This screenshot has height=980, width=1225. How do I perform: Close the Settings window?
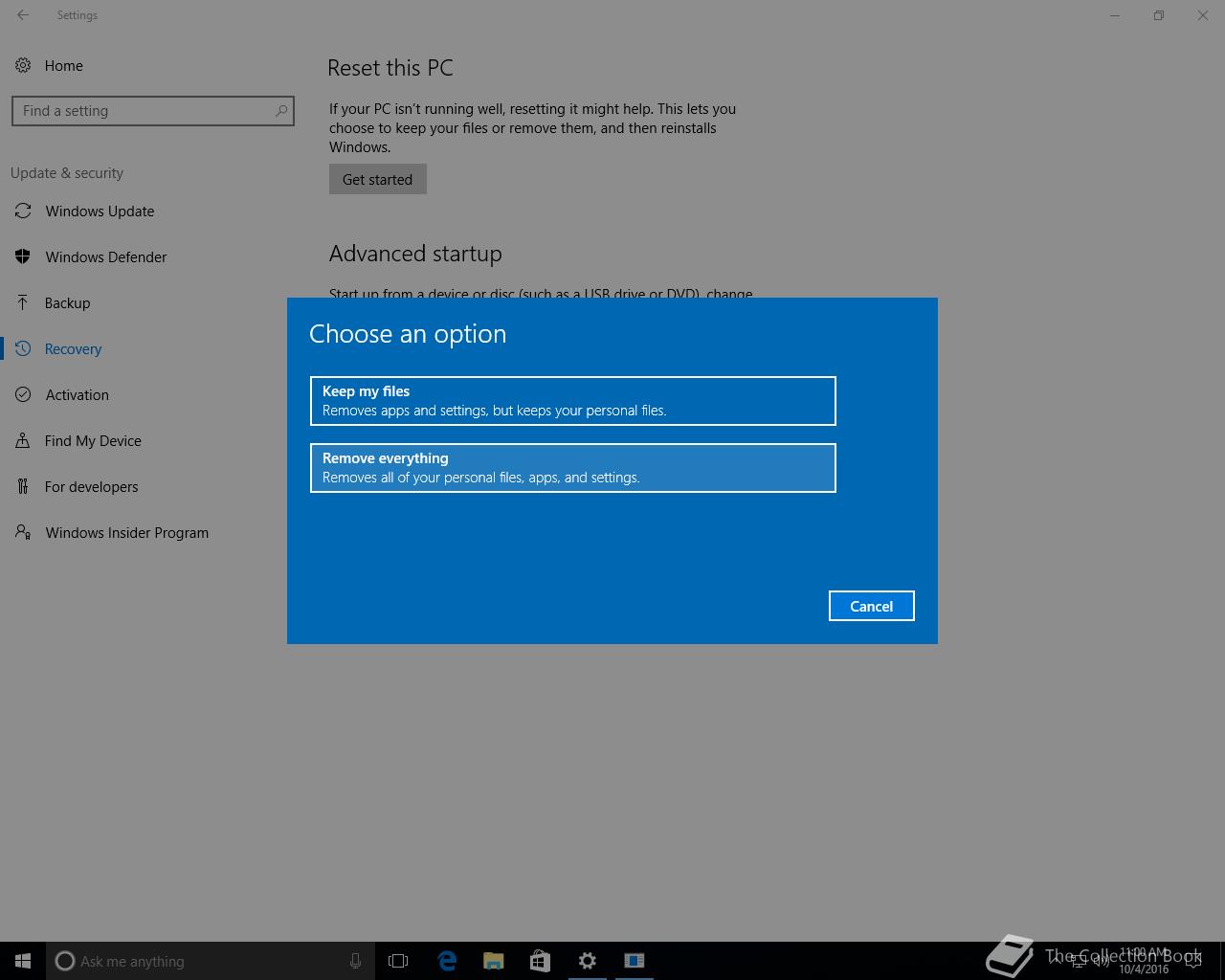point(1203,15)
